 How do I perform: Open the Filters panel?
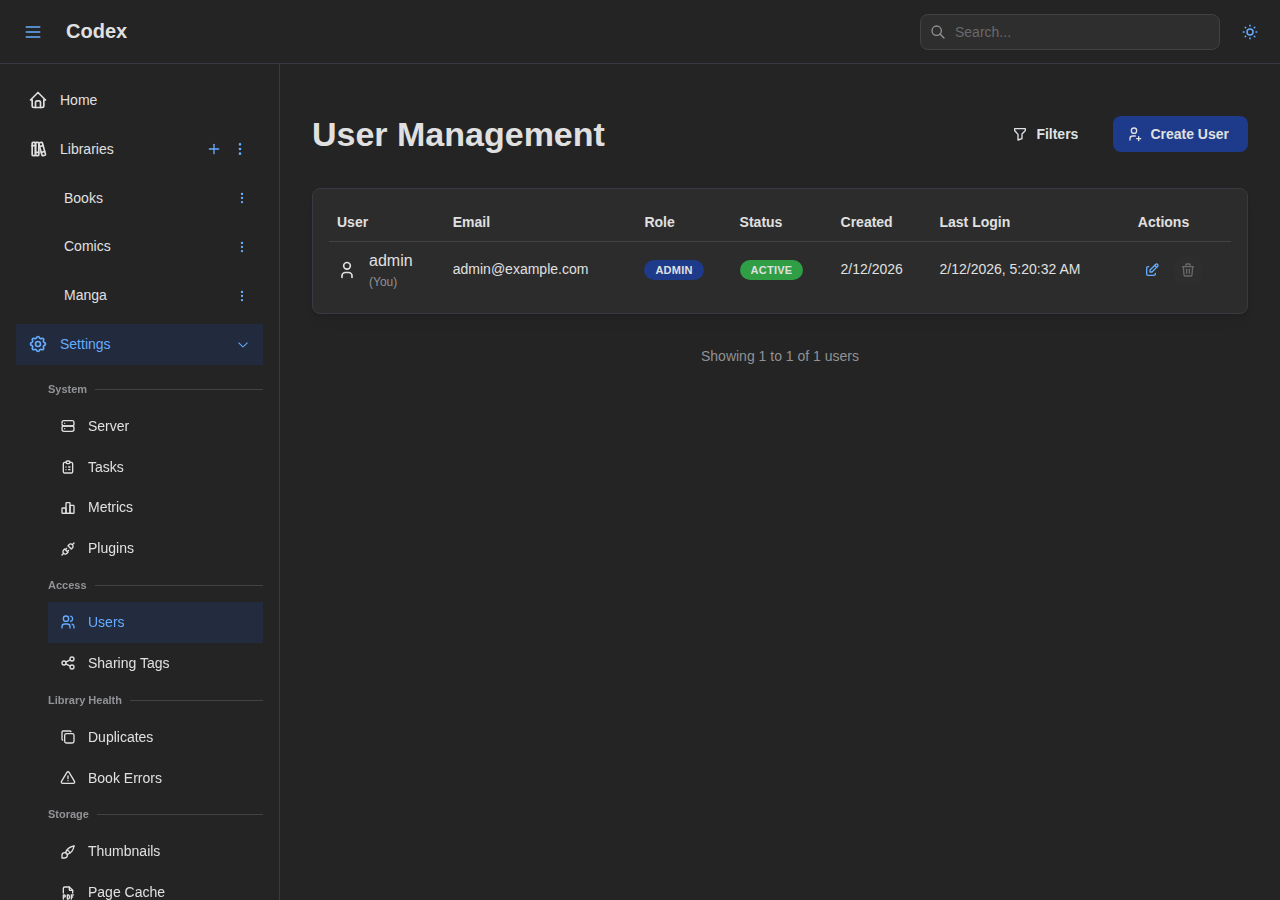click(1045, 133)
